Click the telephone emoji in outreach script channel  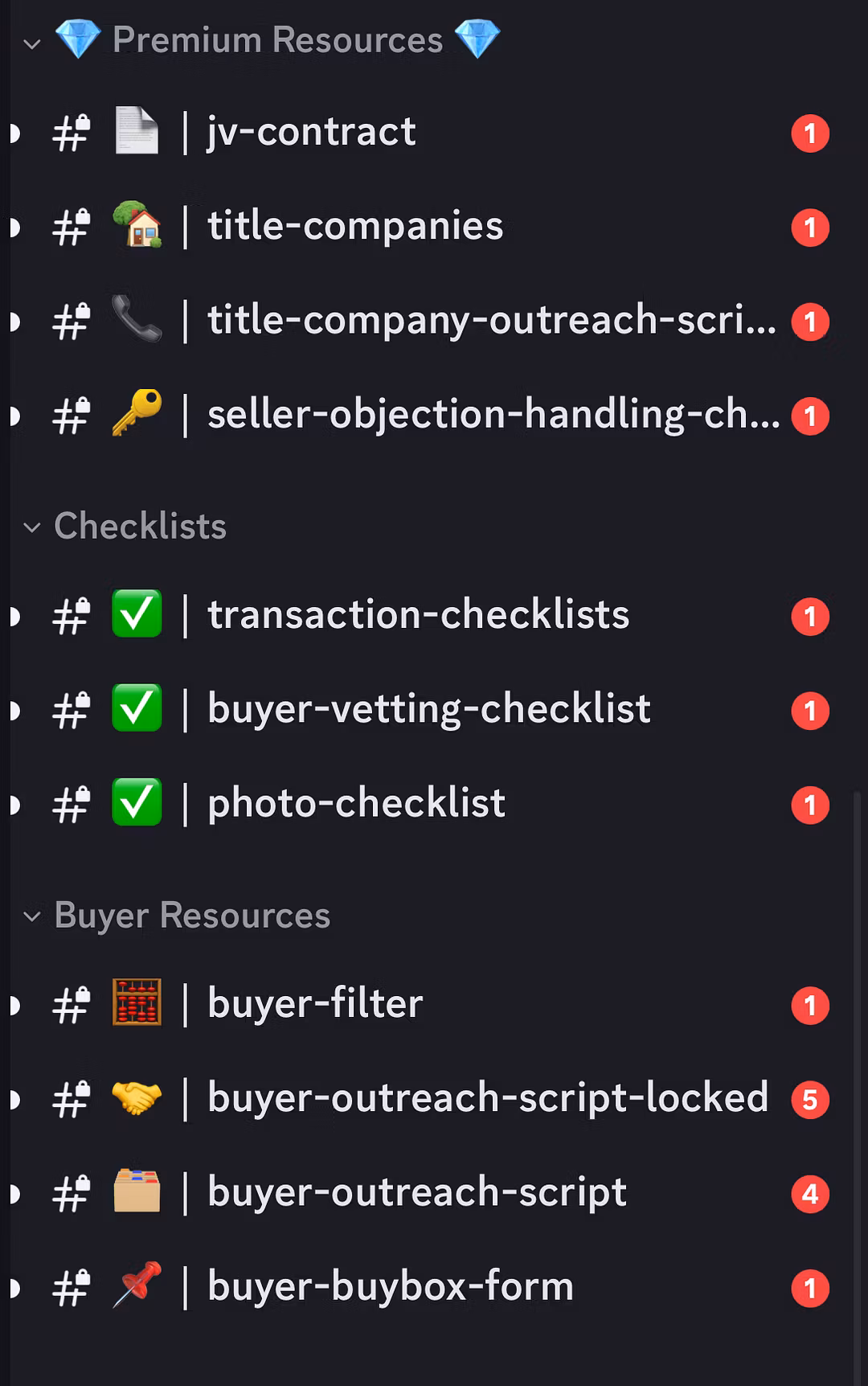pos(137,319)
